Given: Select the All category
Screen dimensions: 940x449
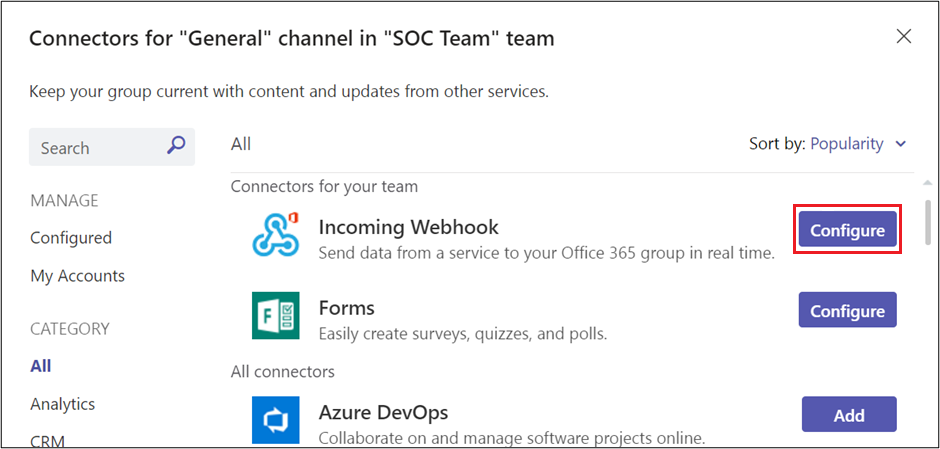Looking at the screenshot, I should pyautogui.click(x=41, y=366).
